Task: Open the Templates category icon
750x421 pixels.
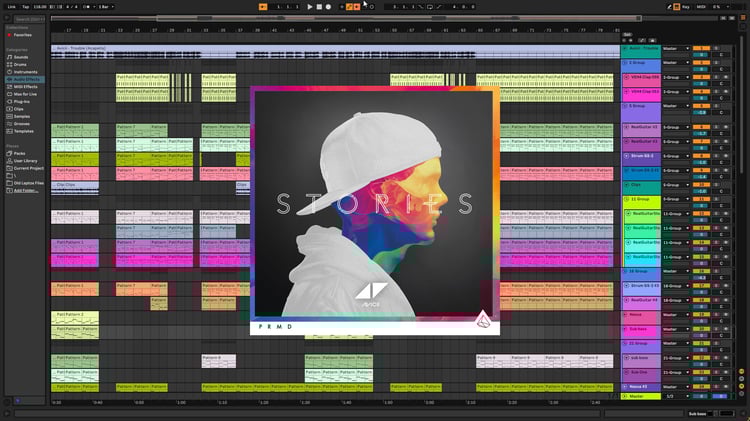Action: [x=10, y=131]
